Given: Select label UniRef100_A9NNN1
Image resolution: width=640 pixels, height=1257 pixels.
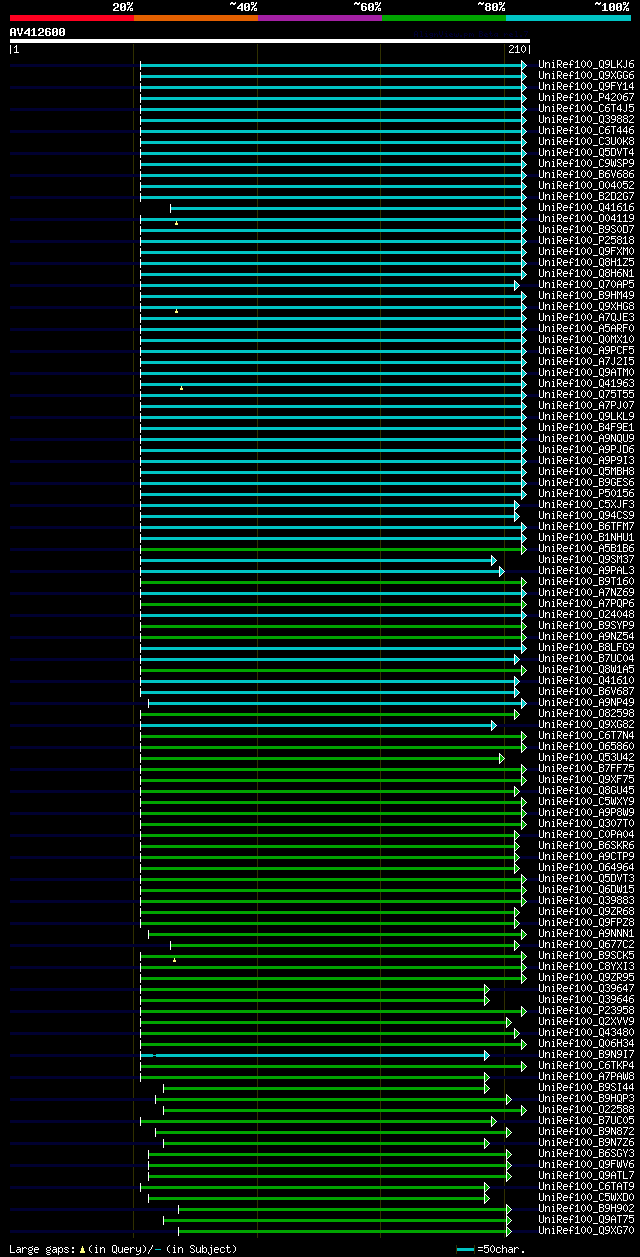Looking at the screenshot, I should [586, 933].
